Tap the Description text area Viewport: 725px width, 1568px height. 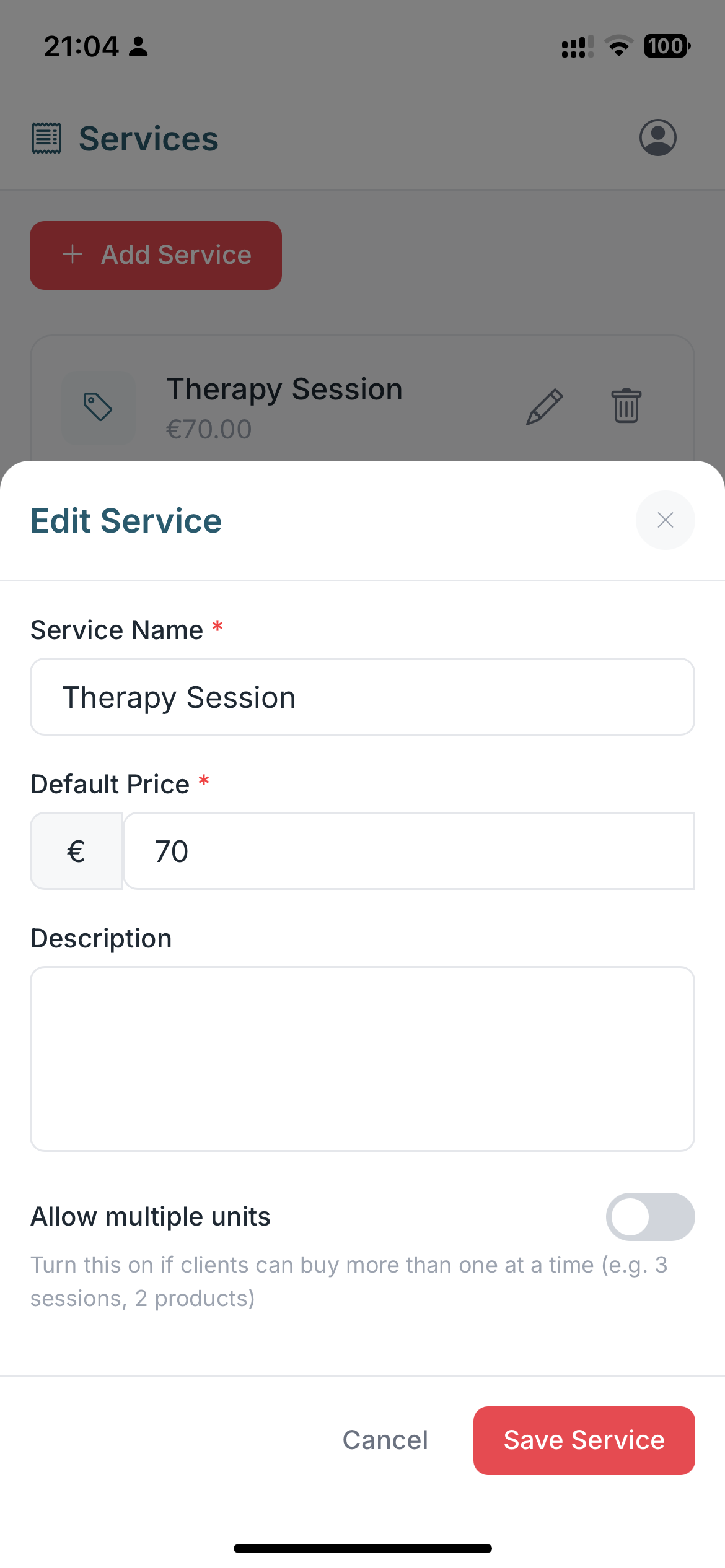(x=362, y=1059)
